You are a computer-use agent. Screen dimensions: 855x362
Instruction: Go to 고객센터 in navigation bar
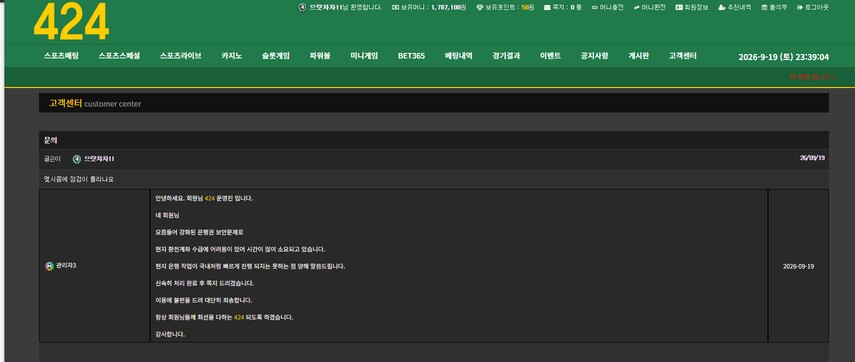click(683, 56)
